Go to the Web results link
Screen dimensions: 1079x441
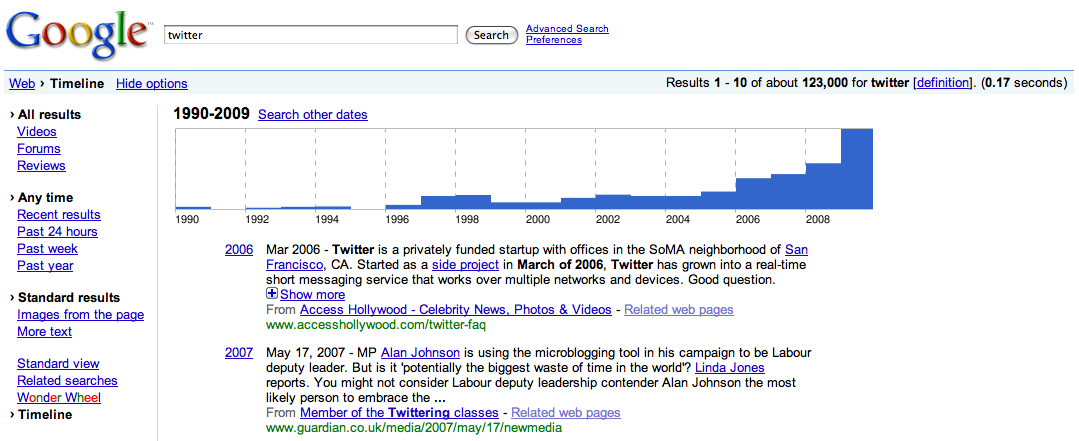[21, 84]
